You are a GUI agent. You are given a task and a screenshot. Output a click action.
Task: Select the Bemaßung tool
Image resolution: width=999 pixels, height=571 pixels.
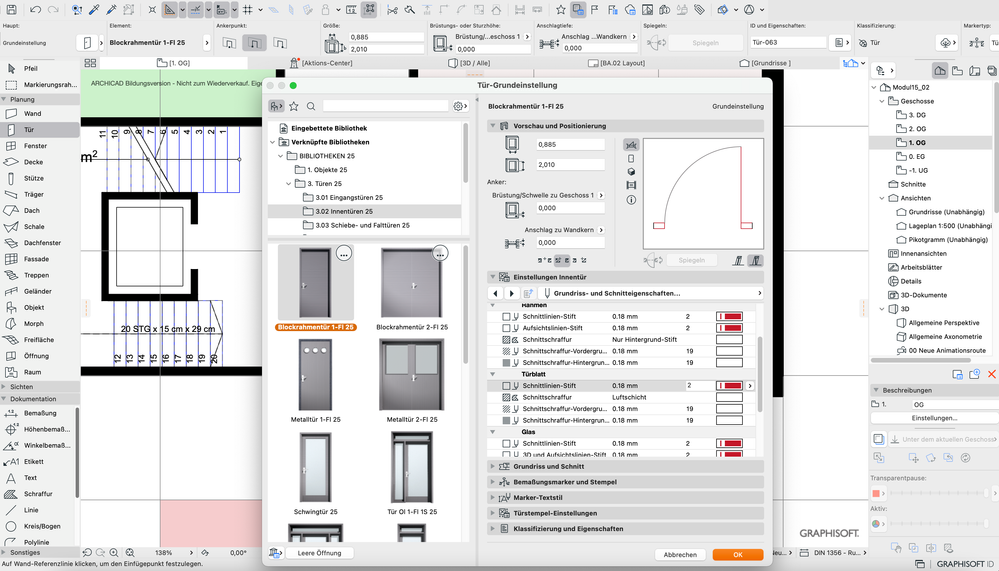40,413
